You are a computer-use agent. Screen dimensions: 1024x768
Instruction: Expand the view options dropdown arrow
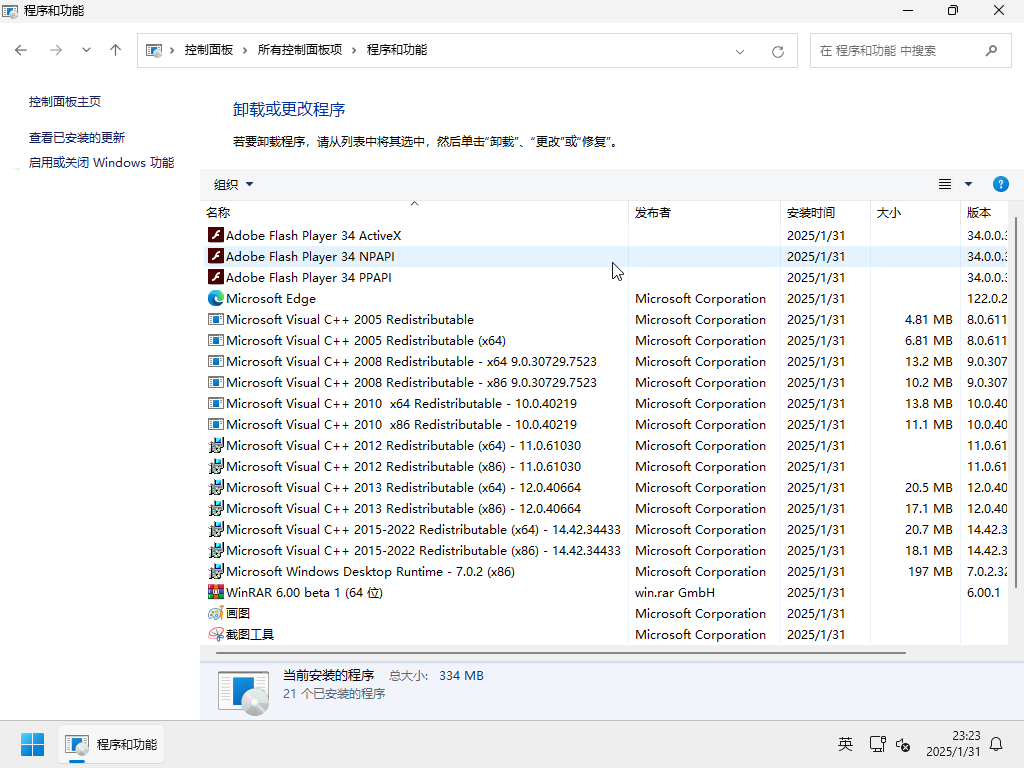pyautogui.click(x=968, y=184)
